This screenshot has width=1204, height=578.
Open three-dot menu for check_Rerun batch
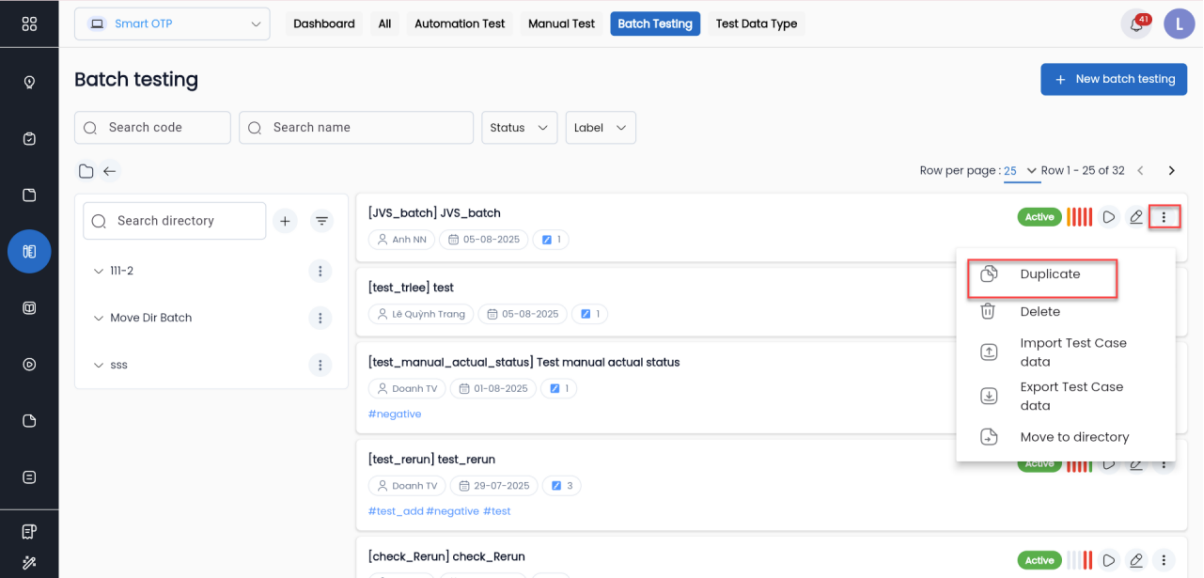coord(1163,560)
